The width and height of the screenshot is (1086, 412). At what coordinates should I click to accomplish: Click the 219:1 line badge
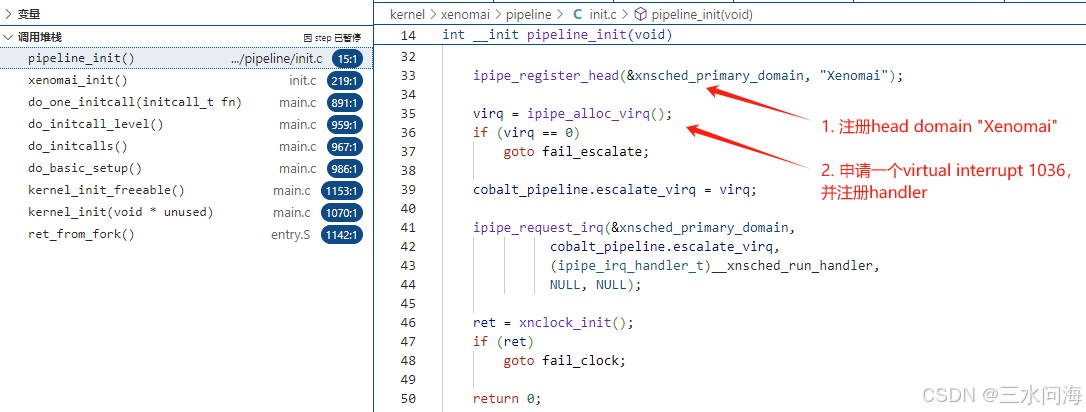pyautogui.click(x=345, y=81)
